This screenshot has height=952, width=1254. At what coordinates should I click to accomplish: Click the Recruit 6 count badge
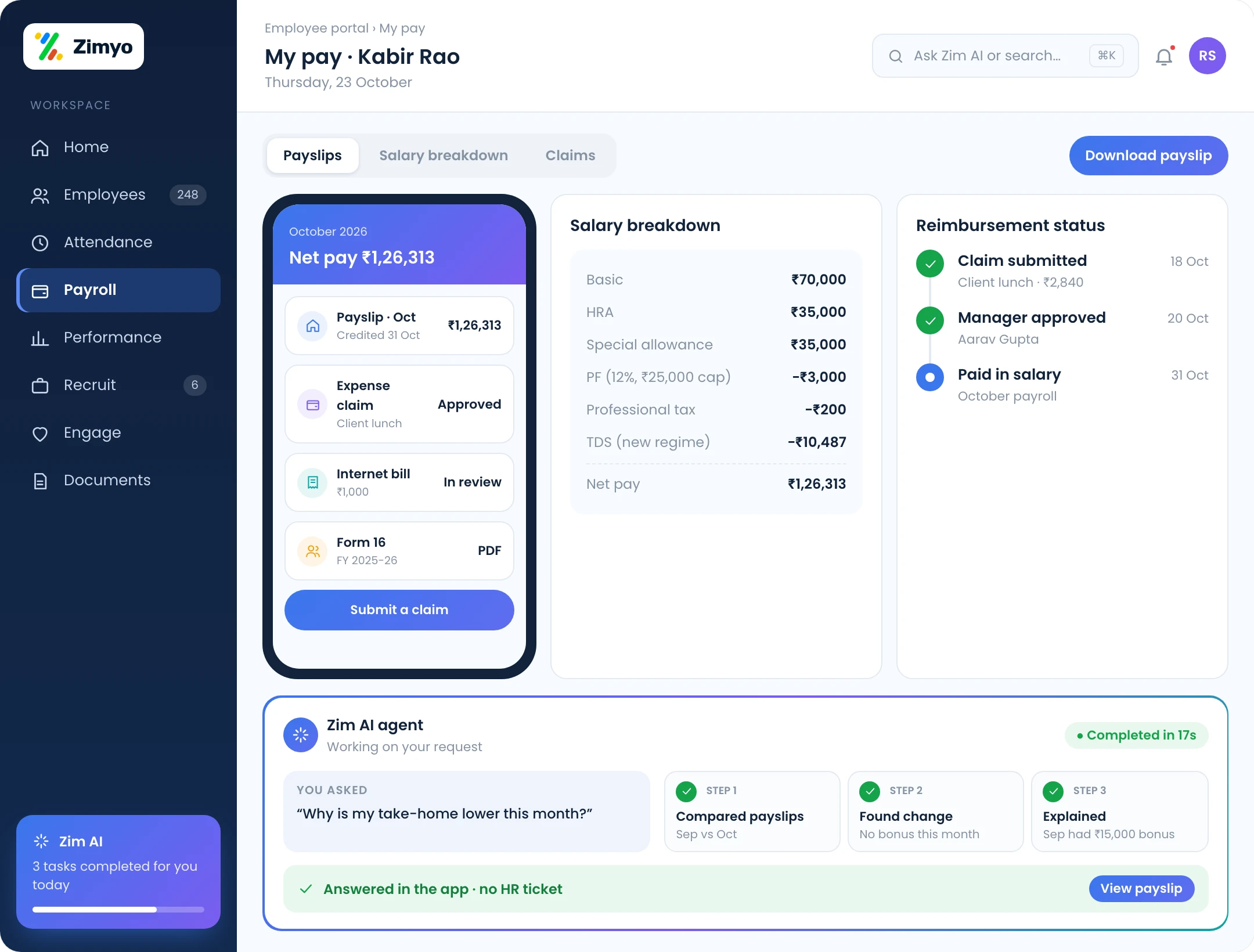[194, 385]
